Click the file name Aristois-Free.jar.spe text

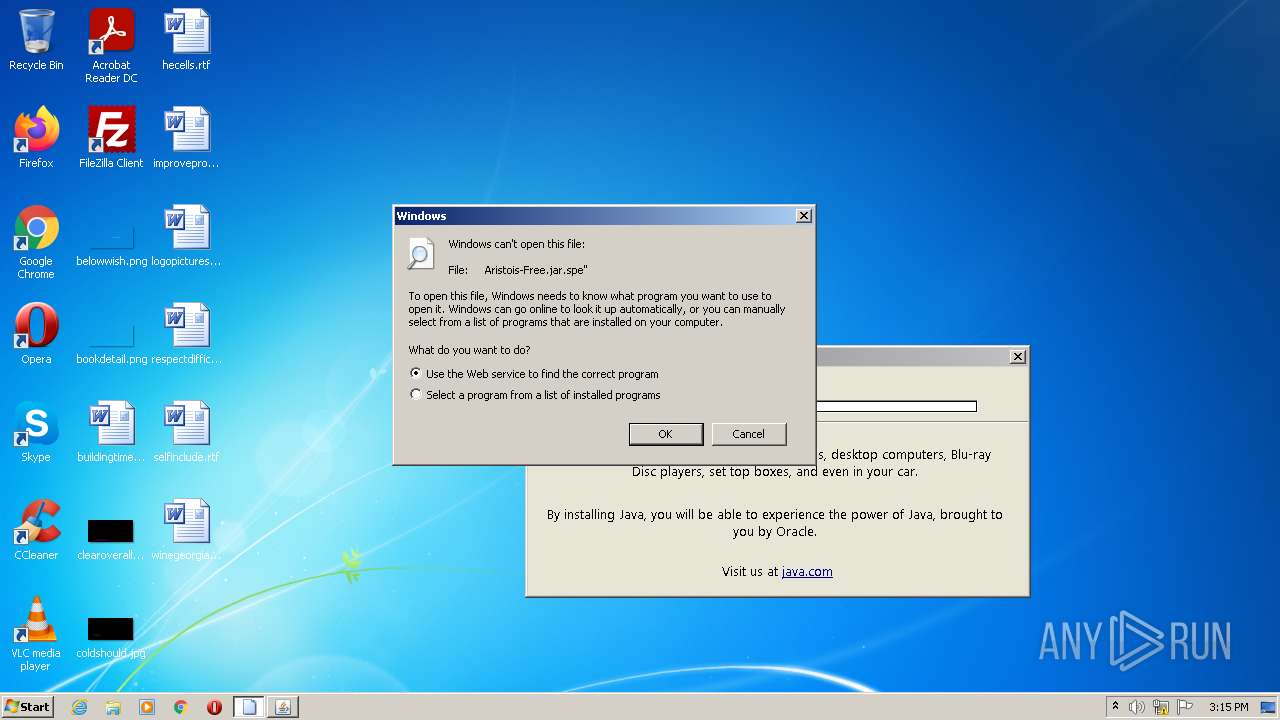[536, 270]
